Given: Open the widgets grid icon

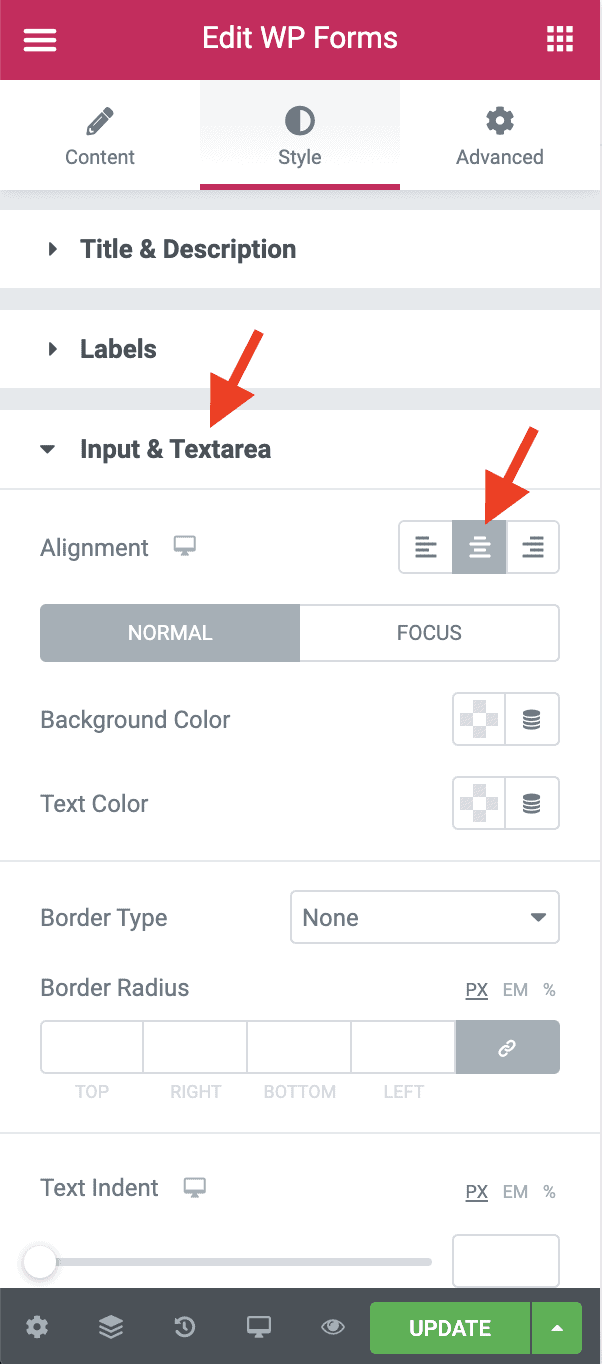Looking at the screenshot, I should coord(560,40).
